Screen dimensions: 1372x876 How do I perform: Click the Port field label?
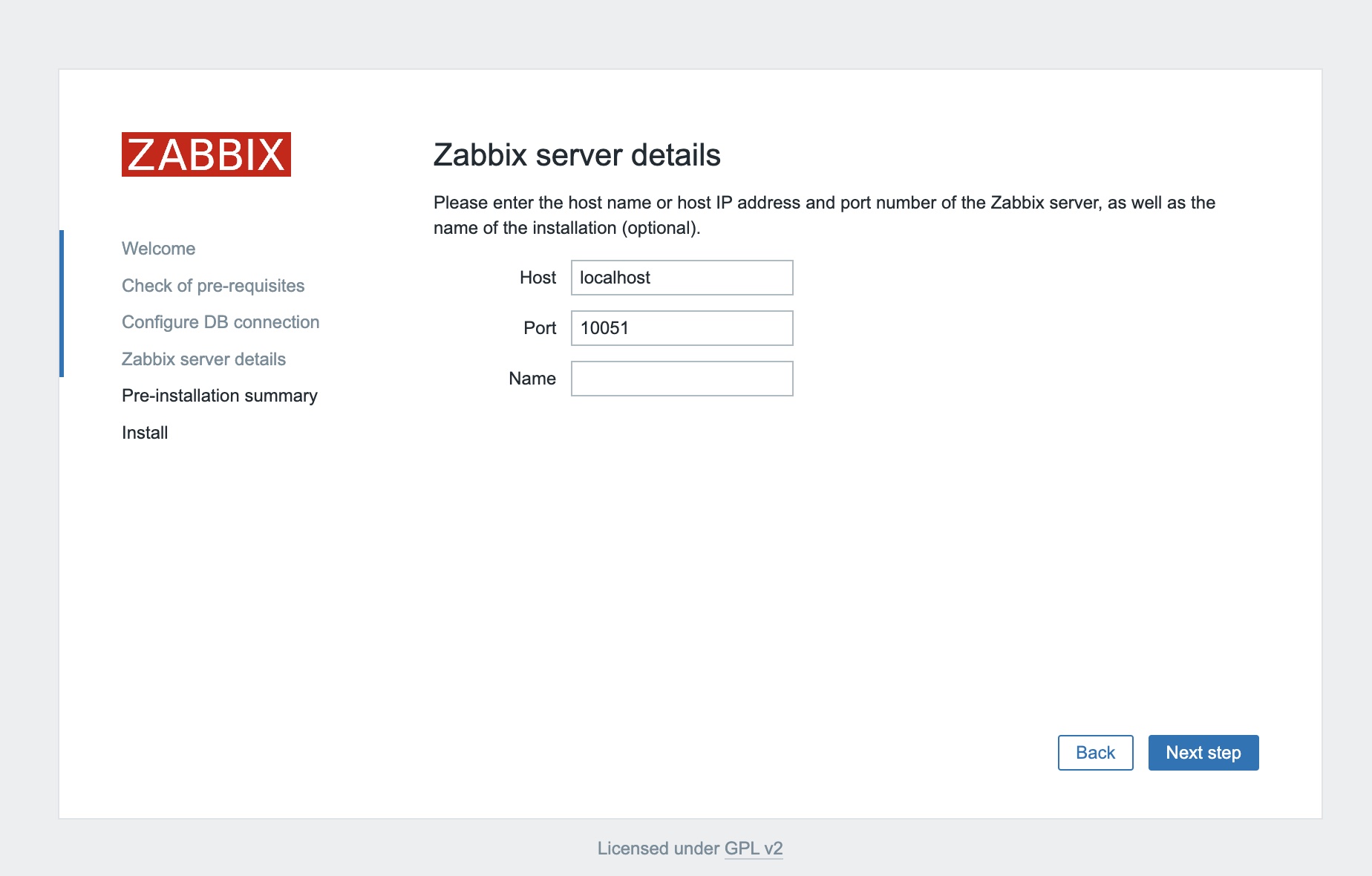coord(540,328)
